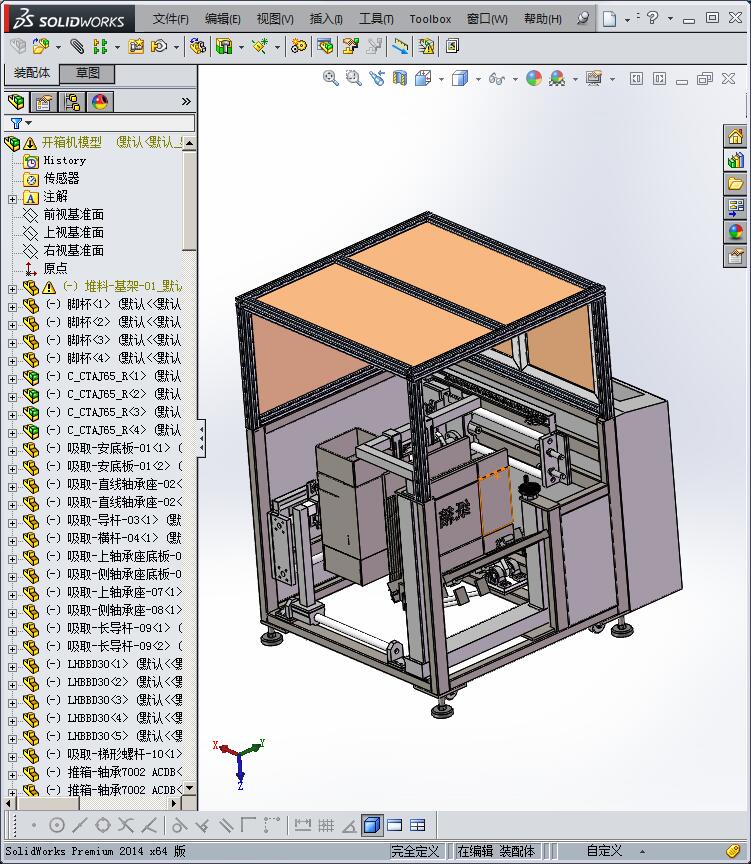Click the Show Hidden Components icon
The height and width of the screenshot is (864, 751).
point(197,46)
